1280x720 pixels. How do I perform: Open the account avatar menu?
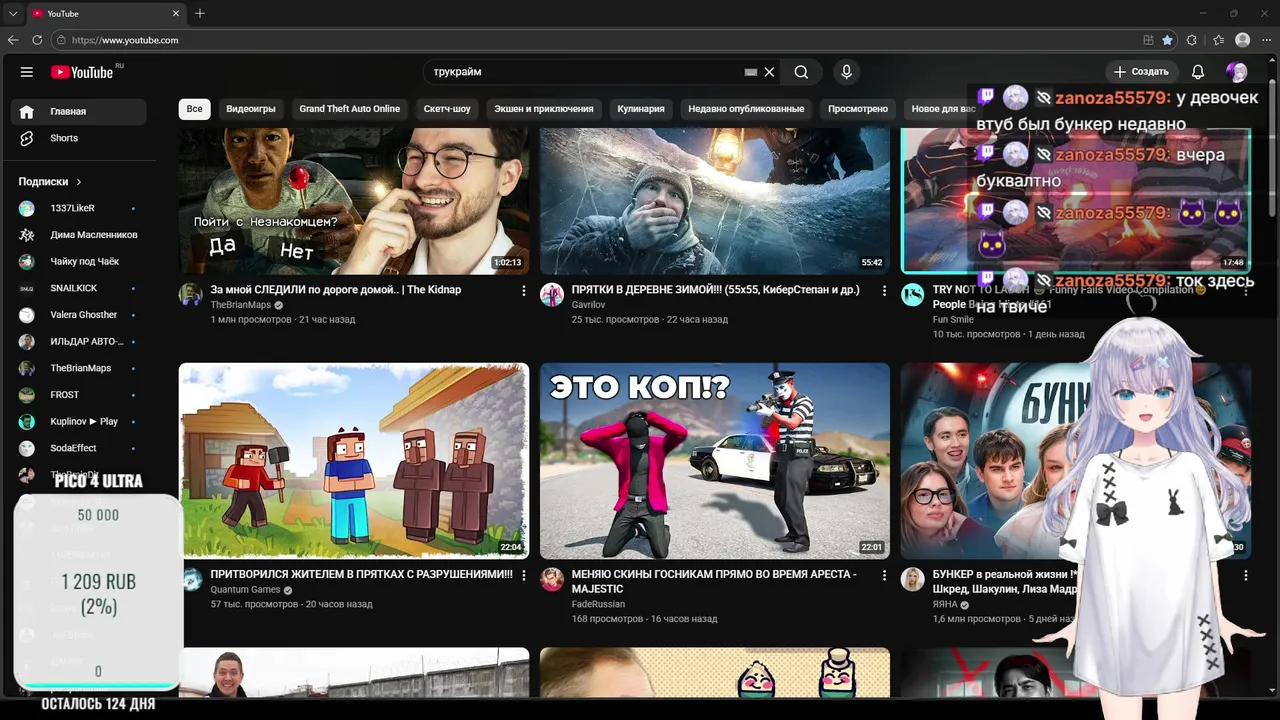click(1237, 72)
